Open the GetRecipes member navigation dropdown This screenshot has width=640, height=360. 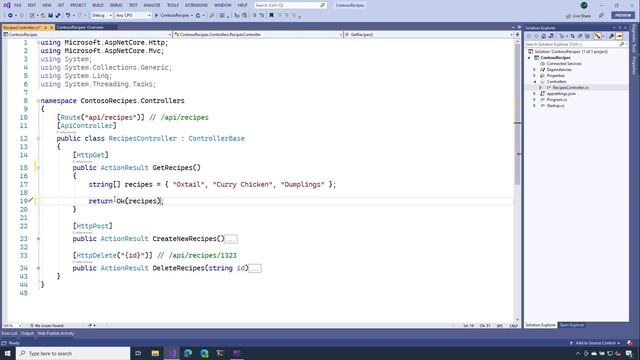pyautogui.click(x=429, y=35)
